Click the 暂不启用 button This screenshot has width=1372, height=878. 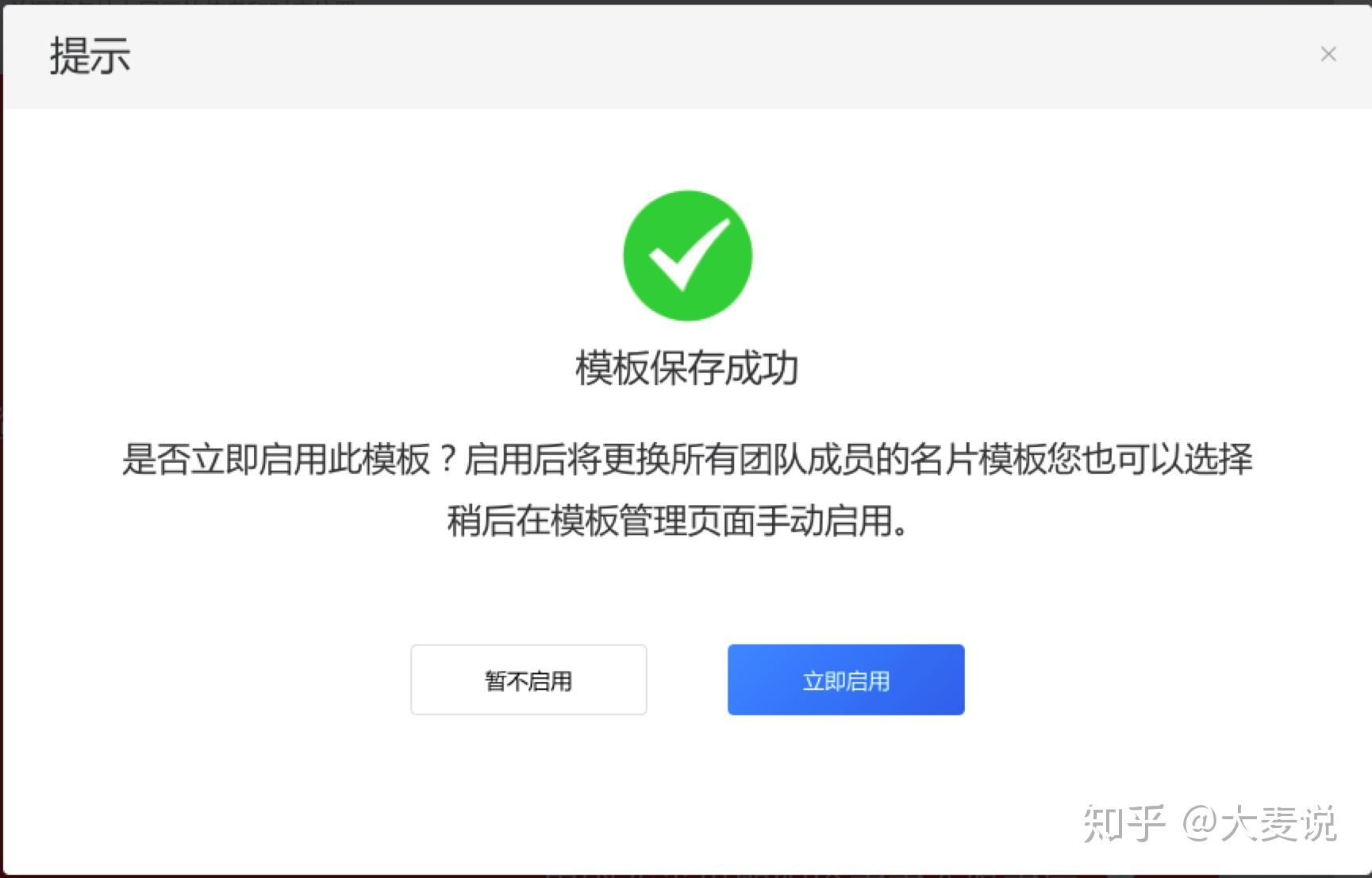(x=528, y=680)
